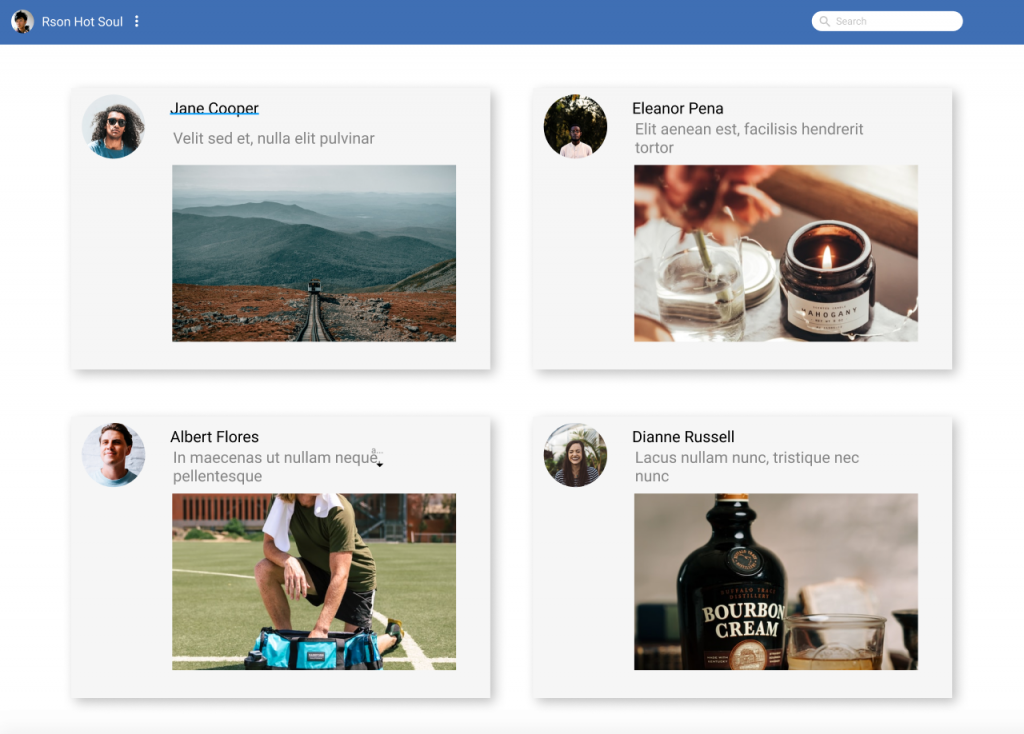The height and width of the screenshot is (734, 1024).
Task: Open Jane Cooper's avatar photo
Action: click(114, 127)
